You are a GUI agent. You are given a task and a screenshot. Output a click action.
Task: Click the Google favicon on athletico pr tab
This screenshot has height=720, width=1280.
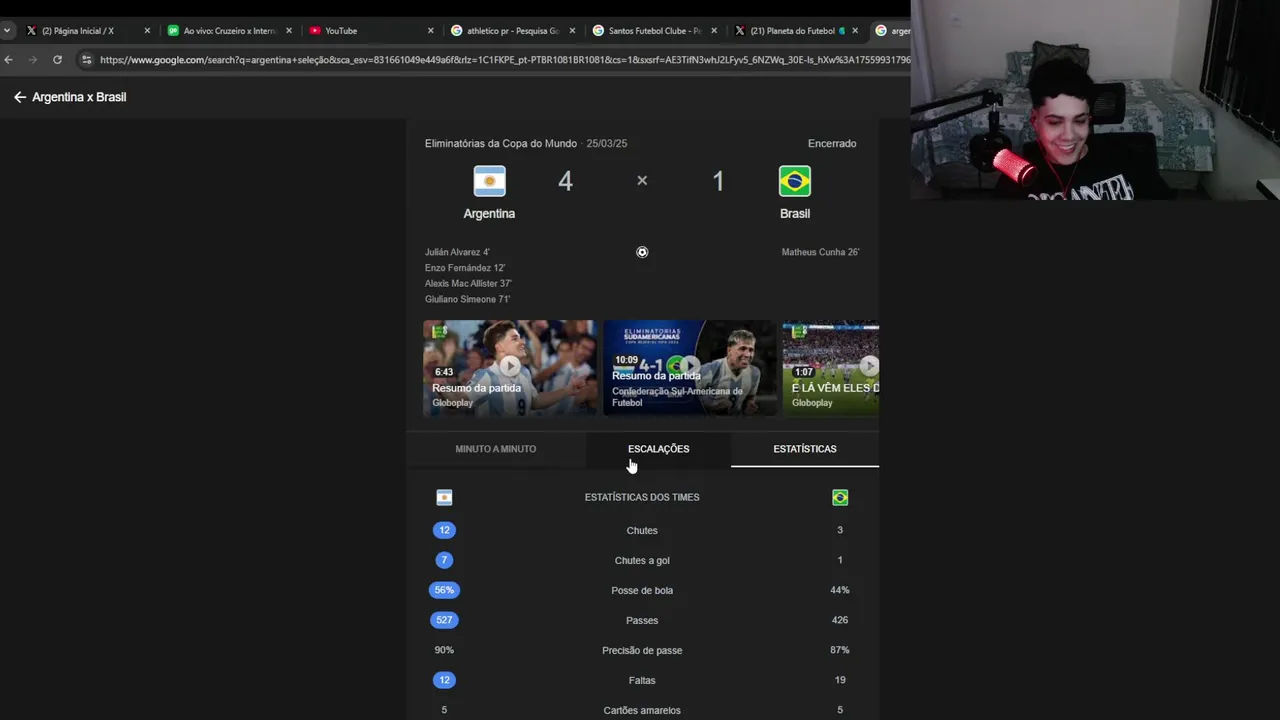(x=457, y=31)
